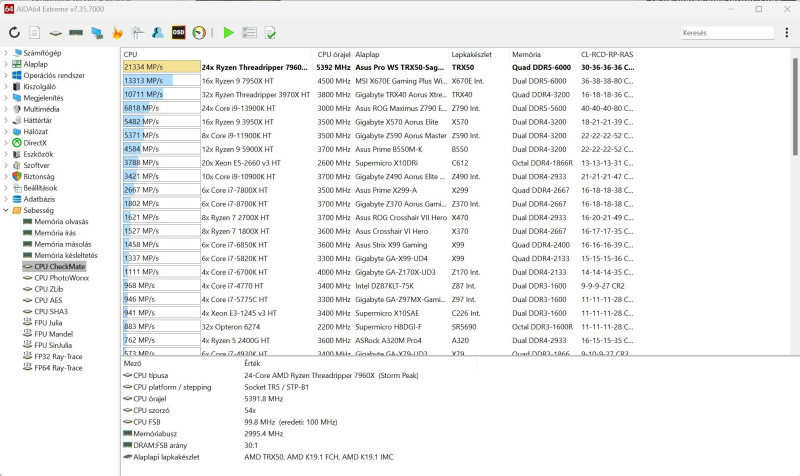Click the network computers toolbar icon
Image resolution: width=800 pixels, height=476 pixels.
coord(96,33)
